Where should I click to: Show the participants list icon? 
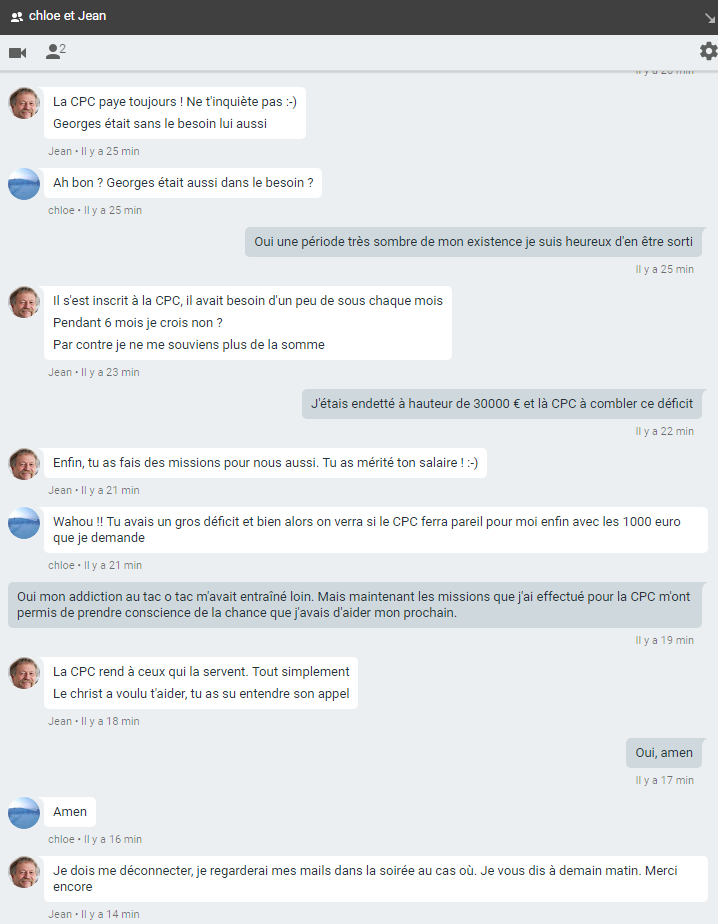[x=54, y=52]
